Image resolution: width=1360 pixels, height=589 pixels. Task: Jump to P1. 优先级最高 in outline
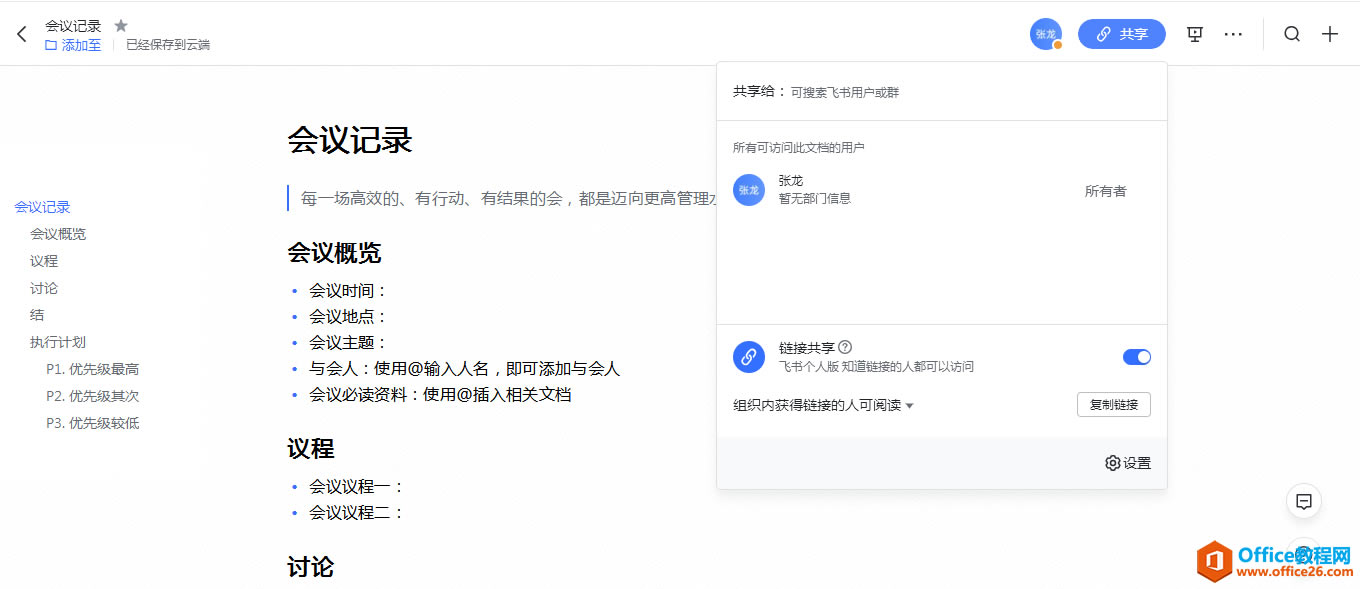93,369
